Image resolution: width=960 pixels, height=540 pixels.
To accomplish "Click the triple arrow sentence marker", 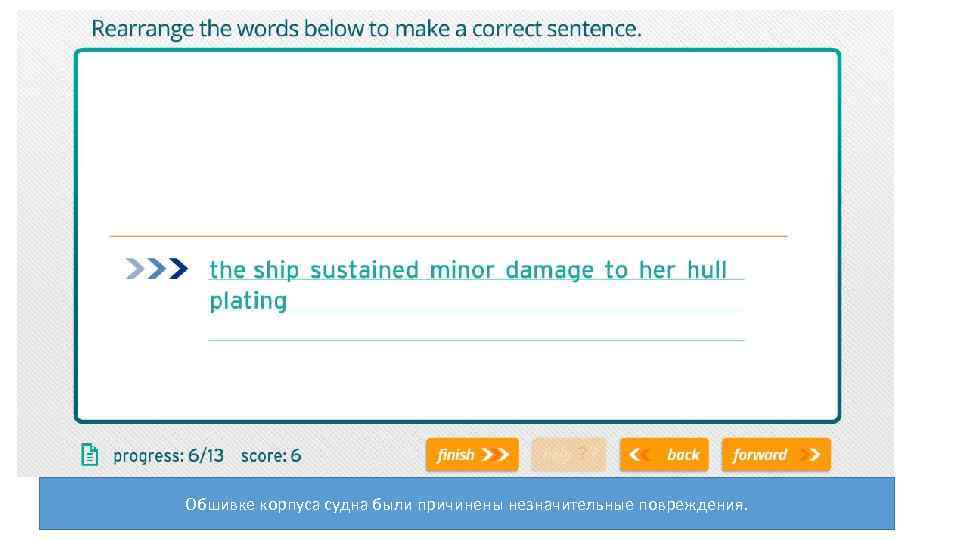I will [x=156, y=268].
